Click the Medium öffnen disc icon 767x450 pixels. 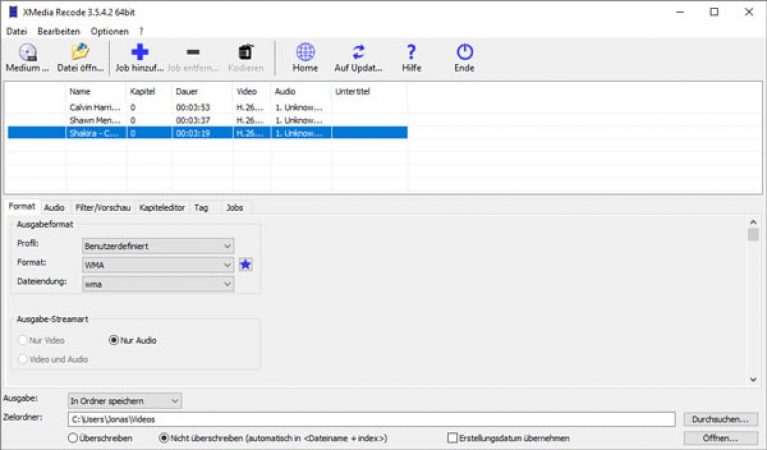click(27, 52)
